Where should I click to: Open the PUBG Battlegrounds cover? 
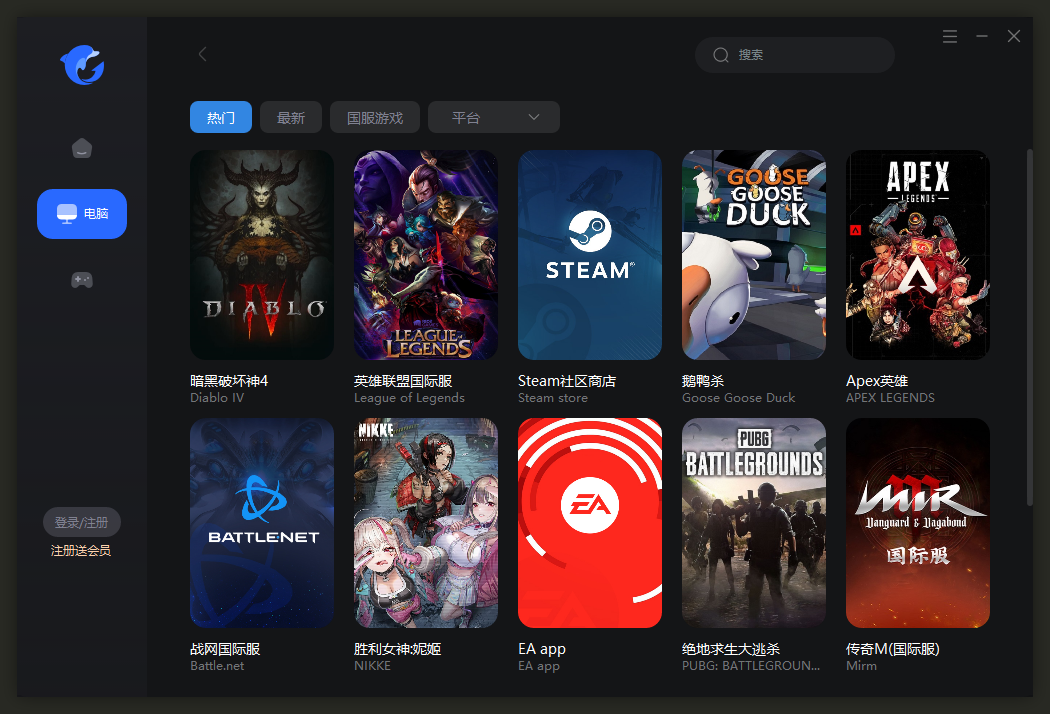tap(754, 523)
